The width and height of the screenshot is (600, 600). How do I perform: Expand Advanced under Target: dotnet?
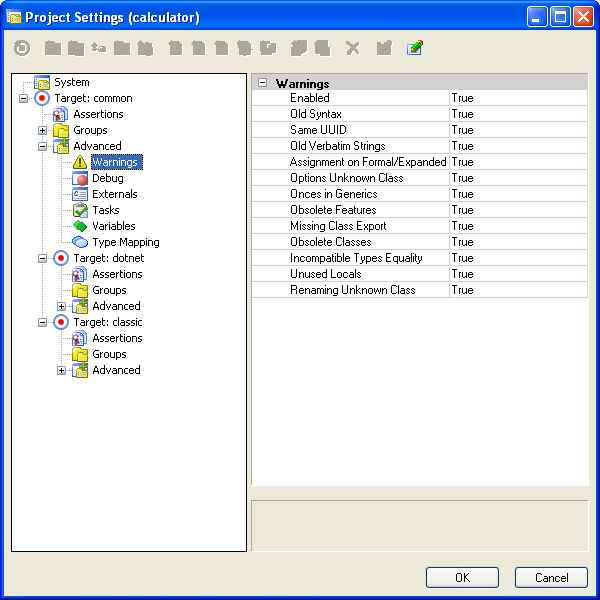point(61,306)
